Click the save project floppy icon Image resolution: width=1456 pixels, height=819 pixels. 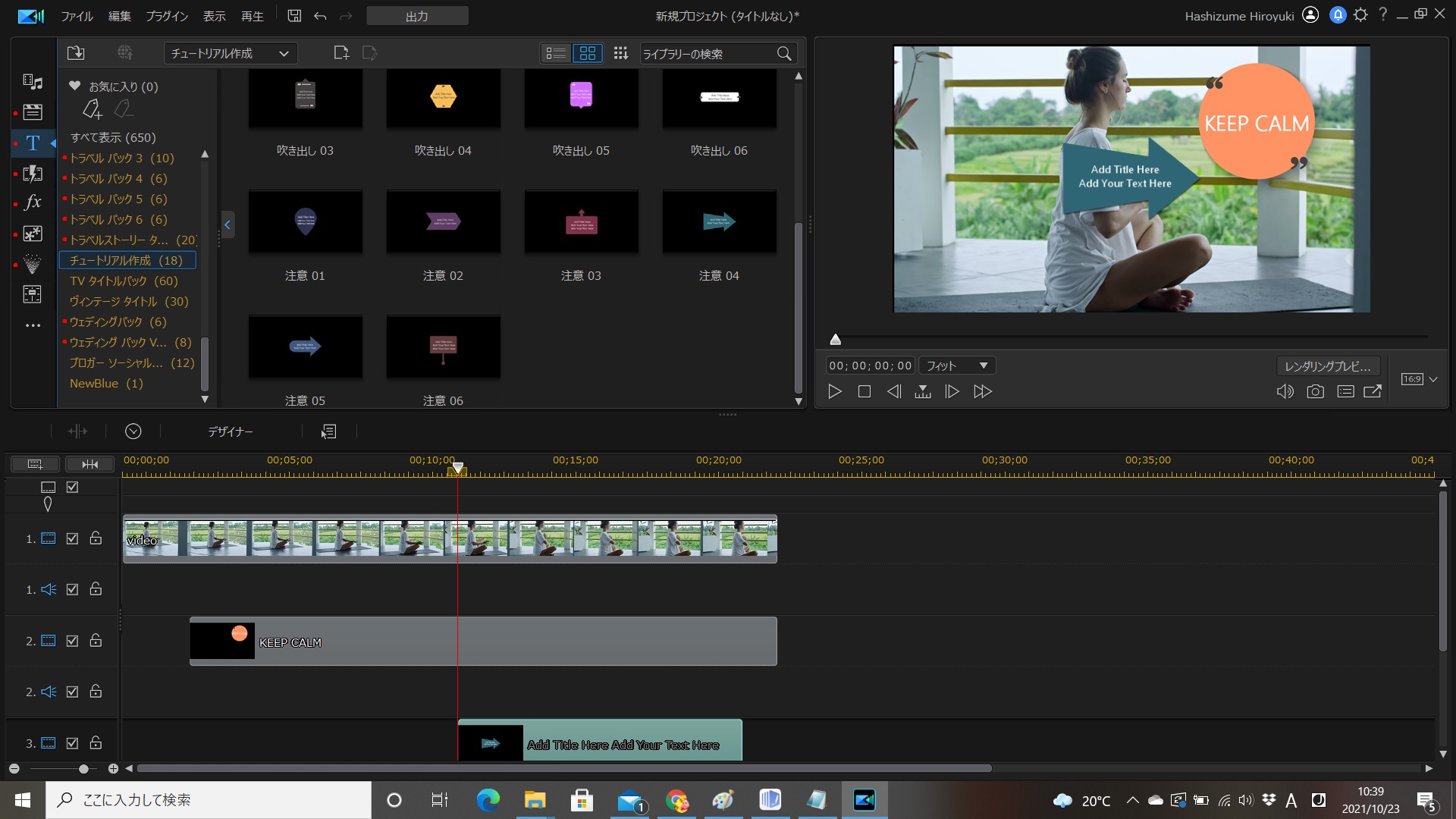click(294, 16)
